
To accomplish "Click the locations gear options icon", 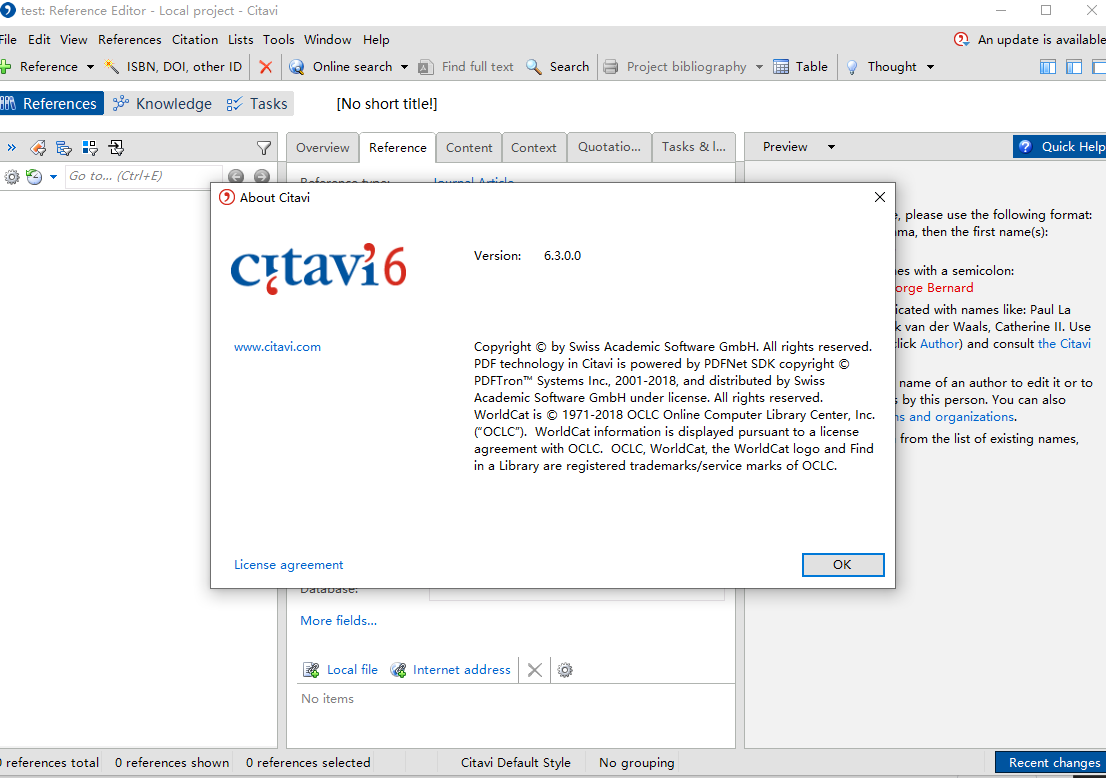I will [x=565, y=670].
